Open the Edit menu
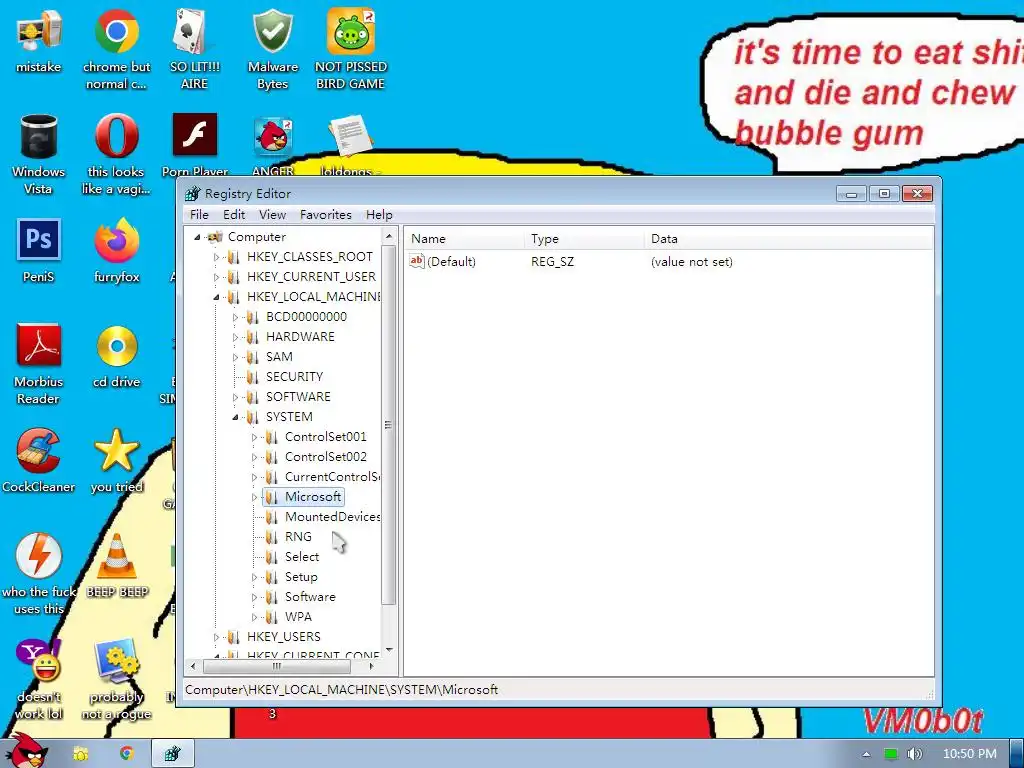Viewport: 1024px width, 768px height. [234, 215]
